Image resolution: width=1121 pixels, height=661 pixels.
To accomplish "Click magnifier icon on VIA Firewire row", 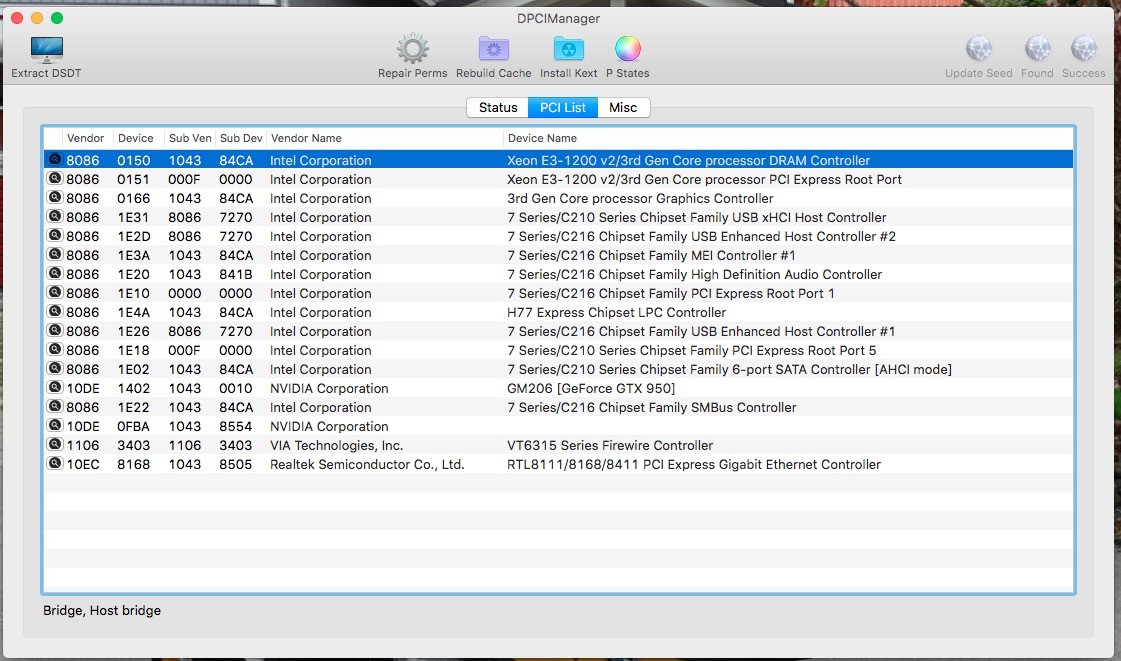I will click(x=54, y=444).
